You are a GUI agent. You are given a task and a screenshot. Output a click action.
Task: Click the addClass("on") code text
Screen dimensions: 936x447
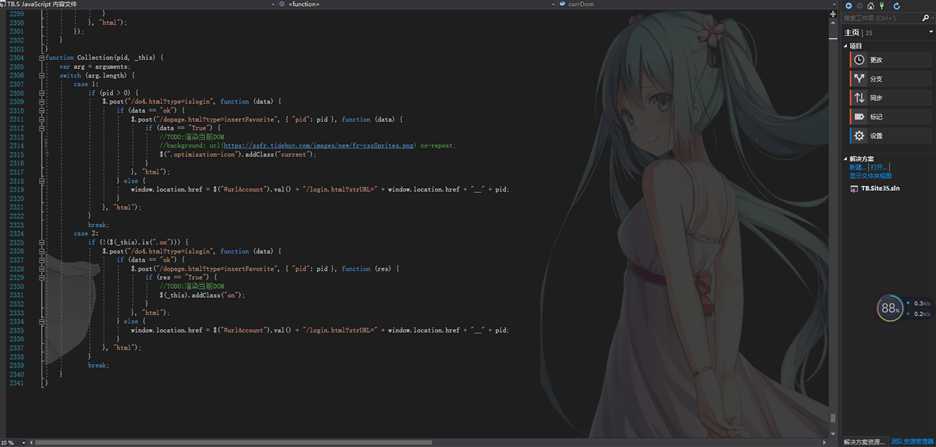point(215,295)
